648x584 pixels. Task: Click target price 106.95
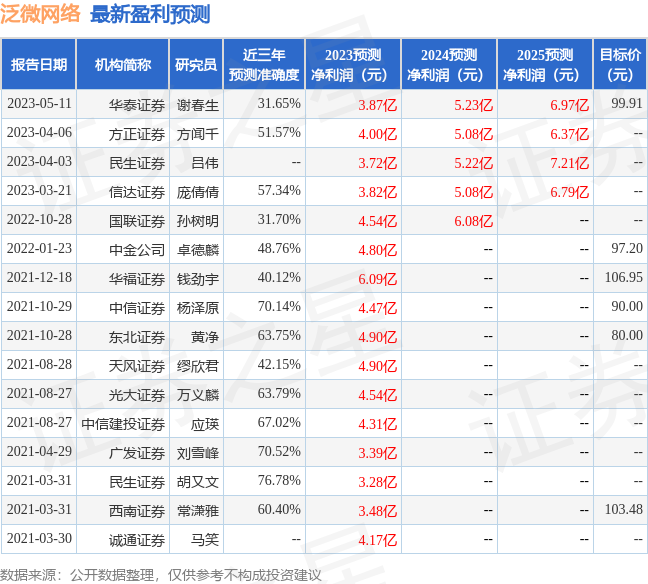click(624, 278)
